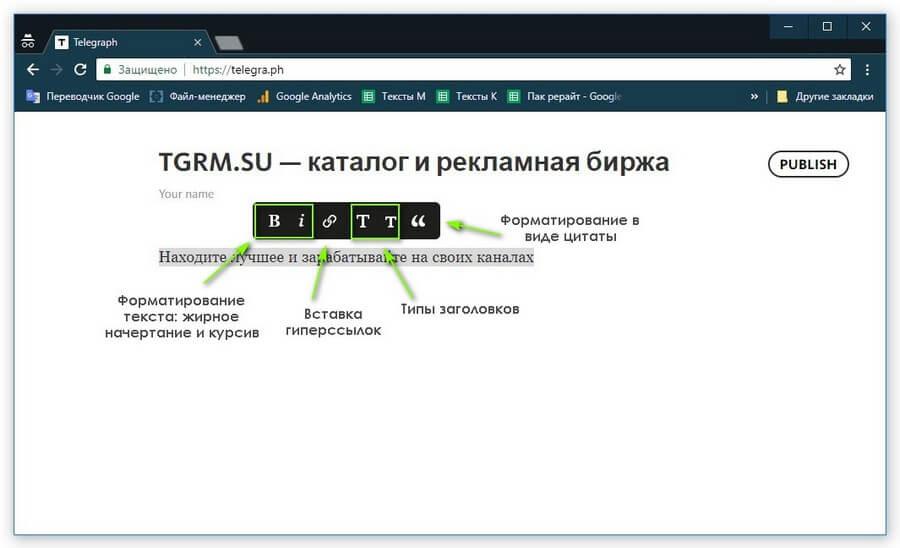Open the Chrome three-dot menu
The image size is (900, 548).
[x=867, y=70]
